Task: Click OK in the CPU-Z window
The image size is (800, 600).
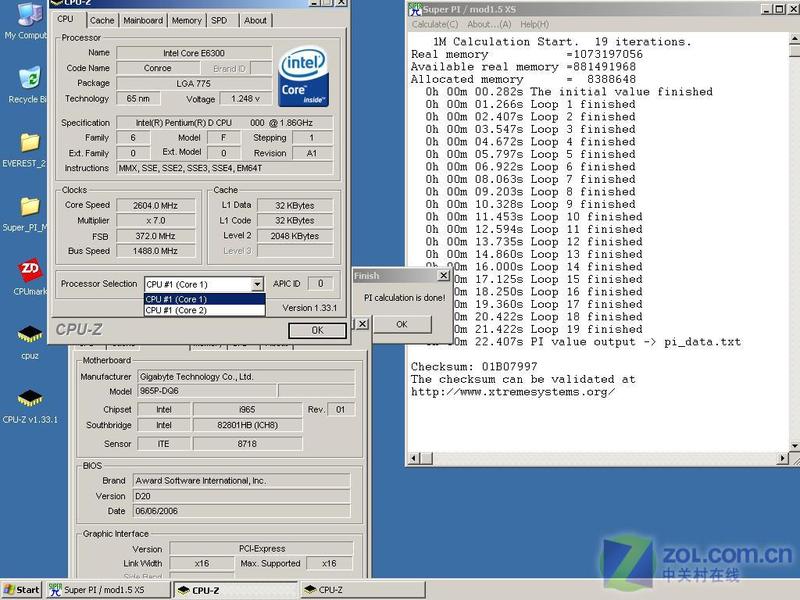Action: (x=317, y=331)
